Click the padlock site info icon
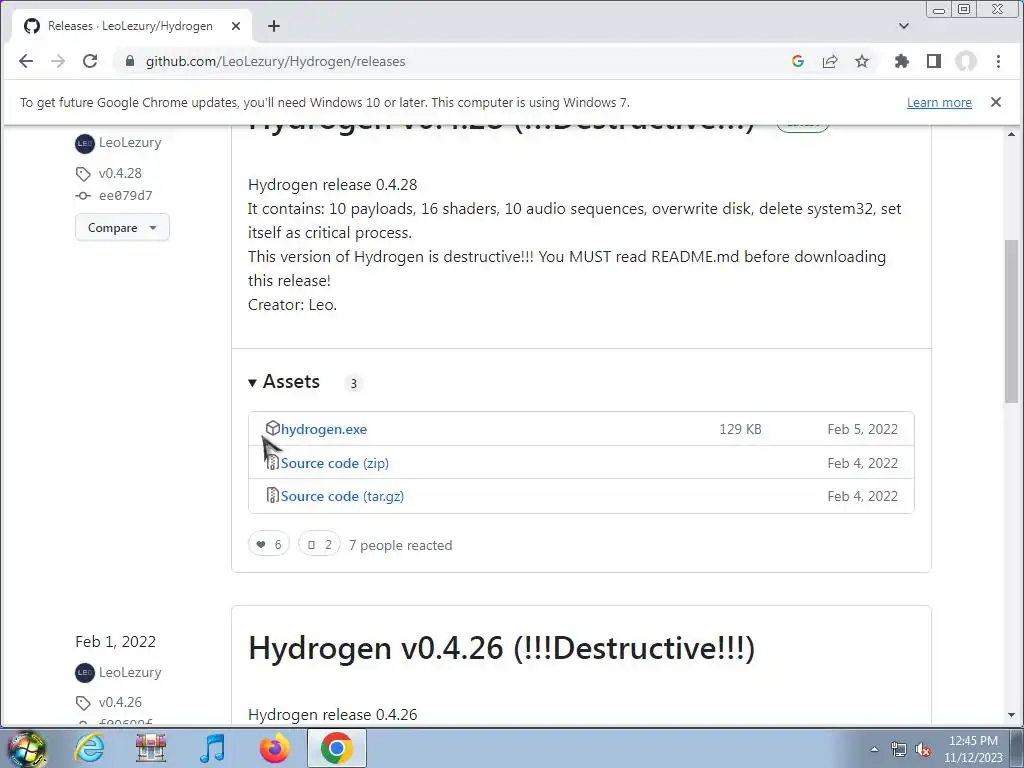 tap(130, 61)
